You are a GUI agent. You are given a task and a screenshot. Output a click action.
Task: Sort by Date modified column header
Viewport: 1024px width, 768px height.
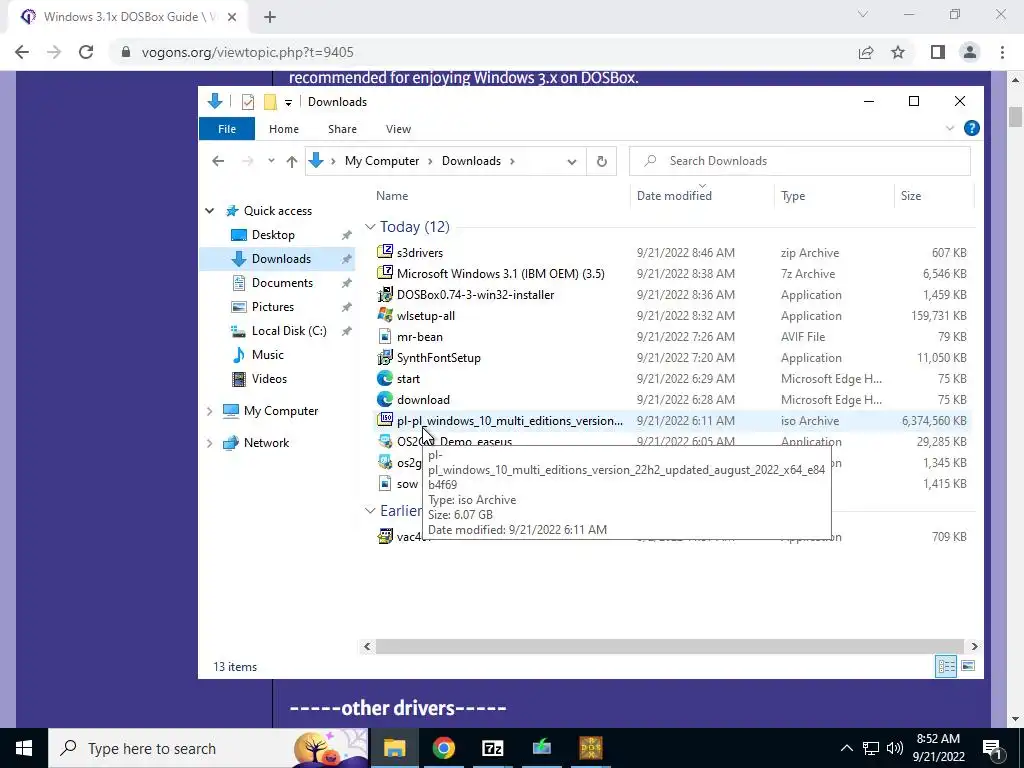702,196
